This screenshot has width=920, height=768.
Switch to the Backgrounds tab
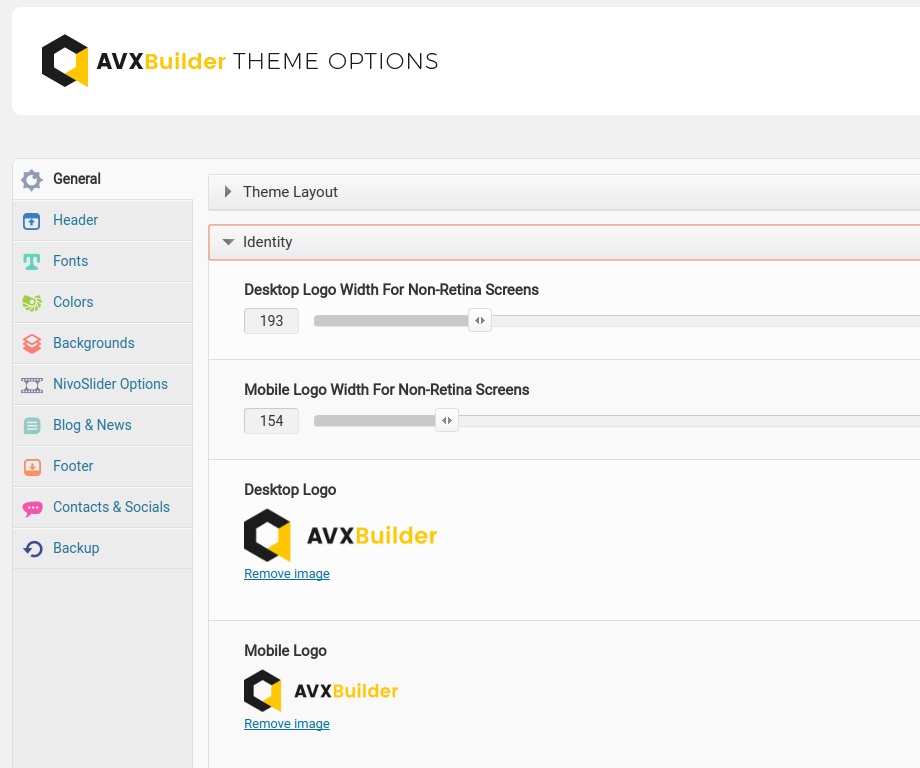93,343
